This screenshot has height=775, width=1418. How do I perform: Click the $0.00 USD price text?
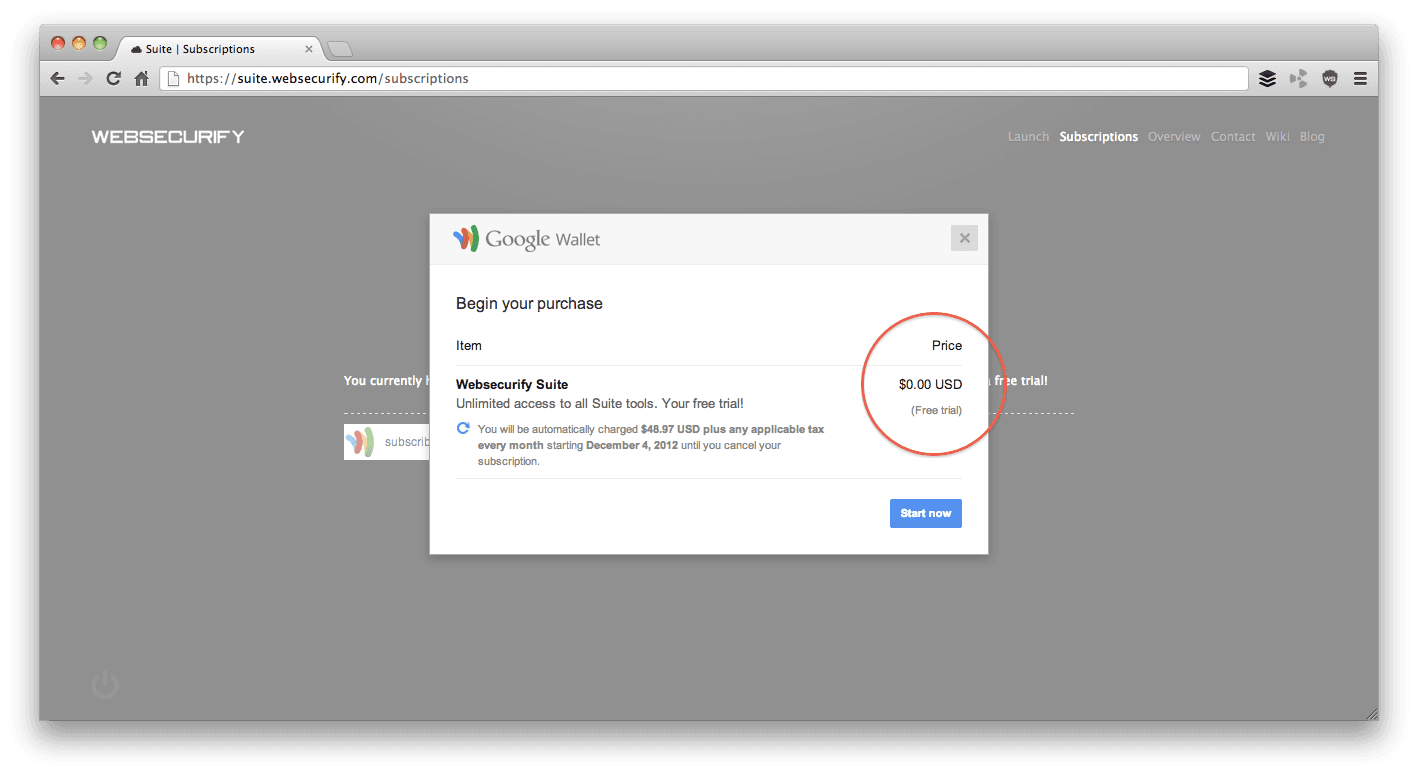pyautogui.click(x=930, y=384)
